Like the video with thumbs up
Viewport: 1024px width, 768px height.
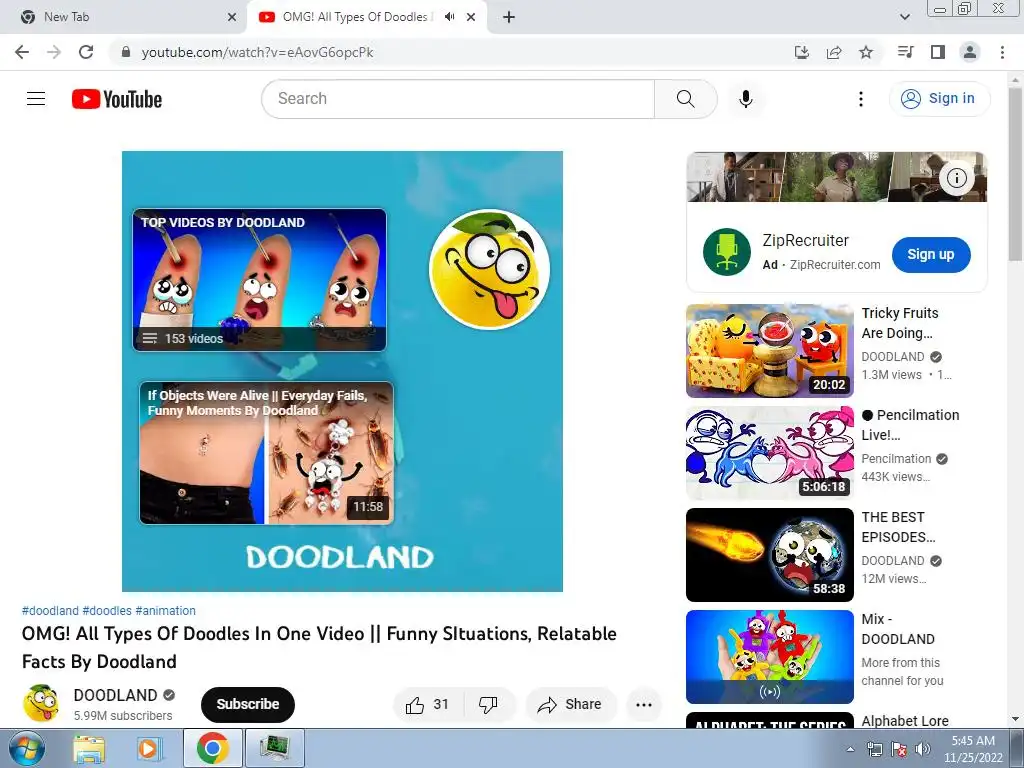click(x=428, y=705)
